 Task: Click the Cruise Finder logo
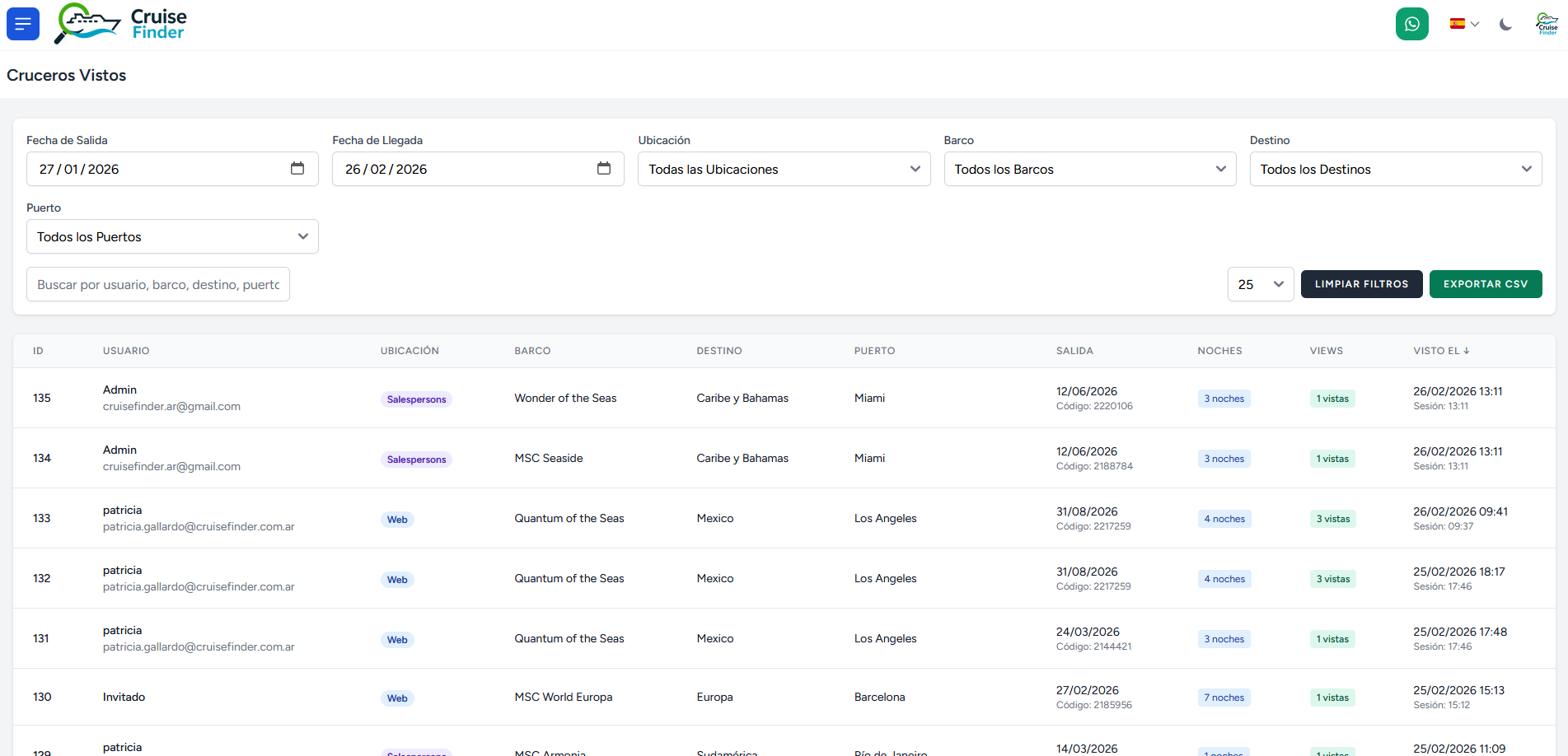[x=121, y=24]
